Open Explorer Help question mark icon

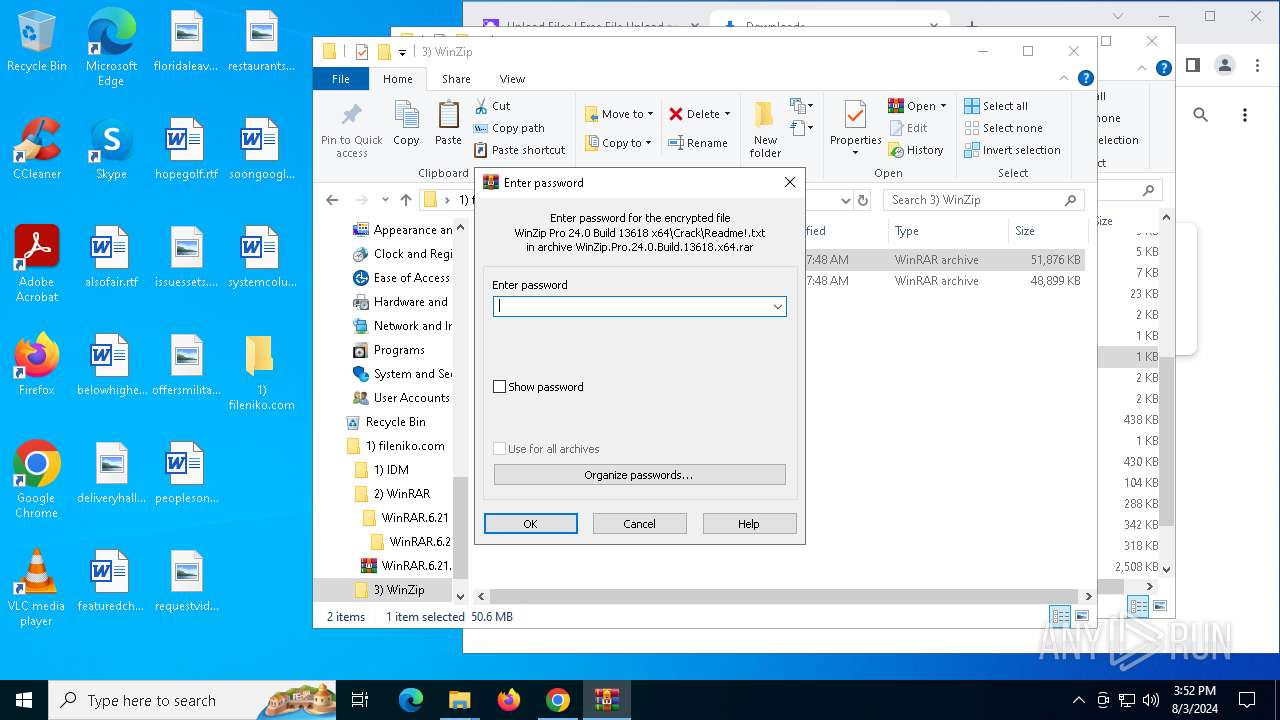coord(1086,78)
